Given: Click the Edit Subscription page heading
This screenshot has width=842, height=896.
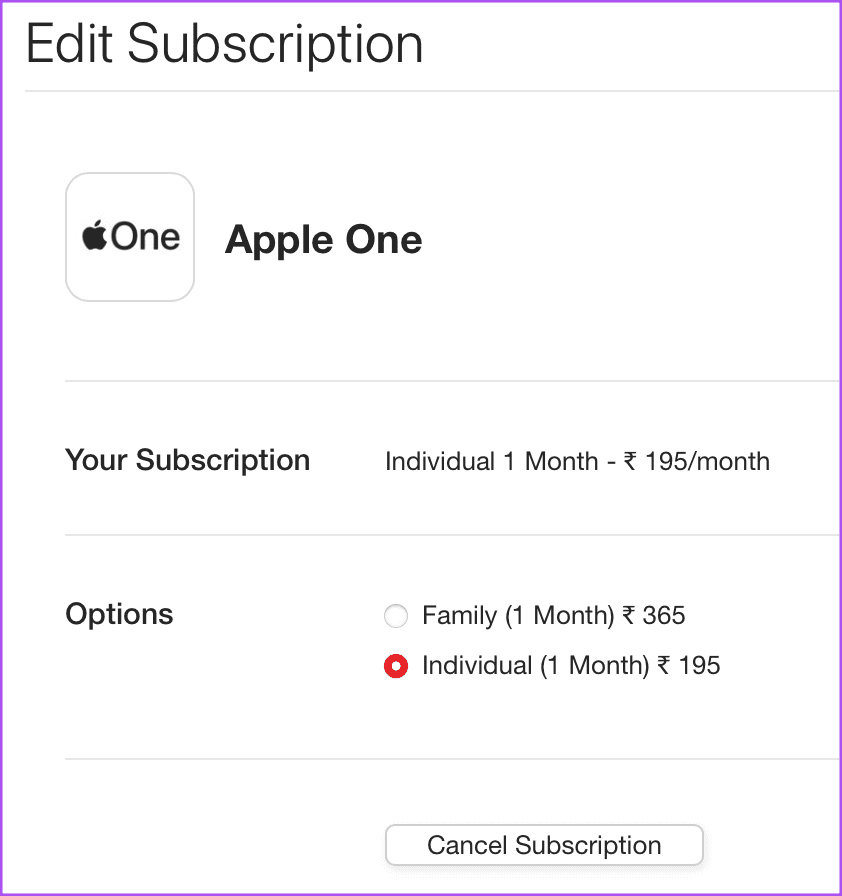Looking at the screenshot, I should 224,44.
